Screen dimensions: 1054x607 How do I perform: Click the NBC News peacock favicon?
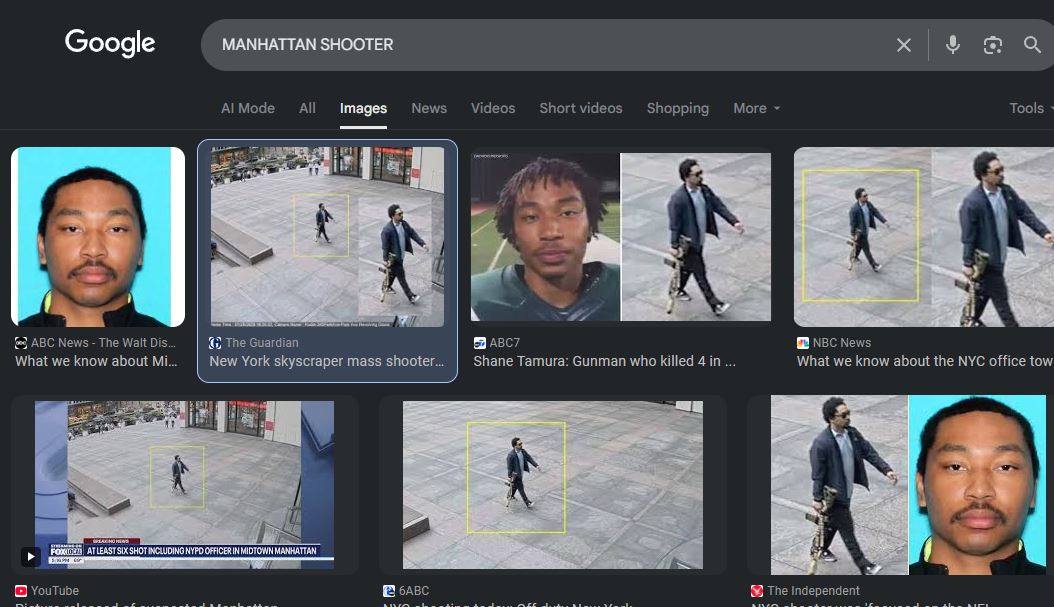802,343
